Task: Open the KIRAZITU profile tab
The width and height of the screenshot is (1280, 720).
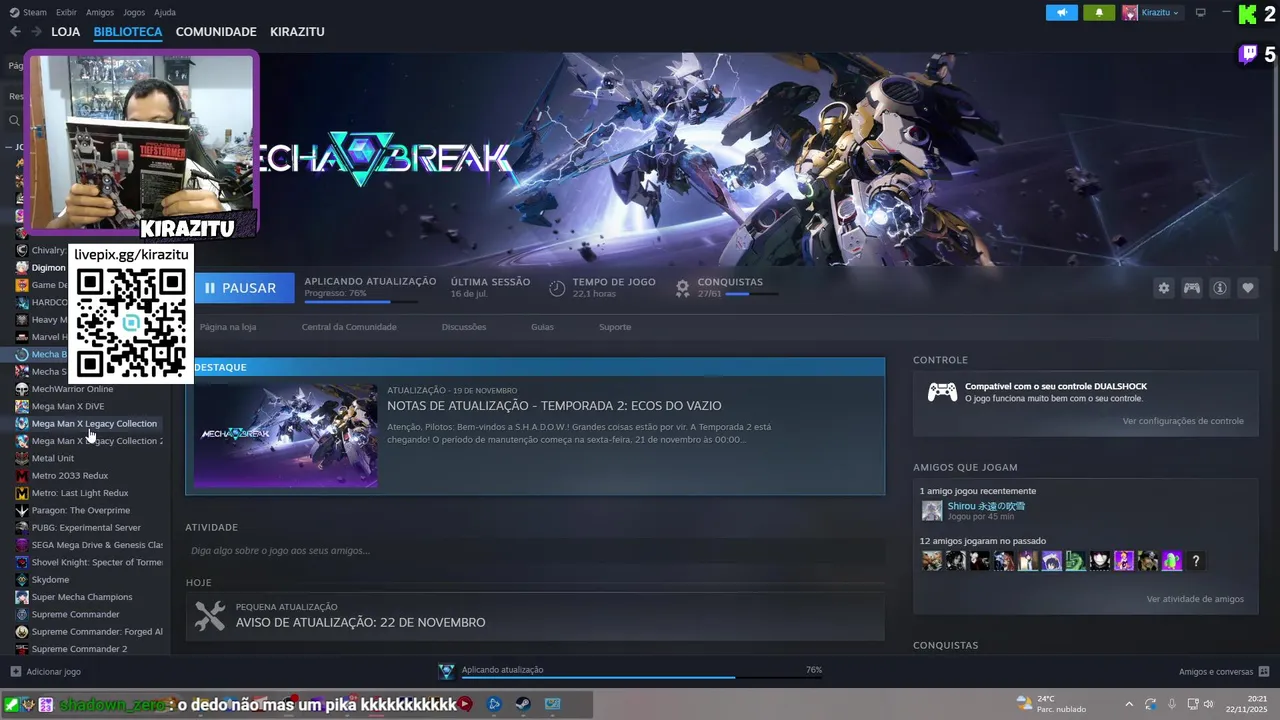Action: [297, 32]
